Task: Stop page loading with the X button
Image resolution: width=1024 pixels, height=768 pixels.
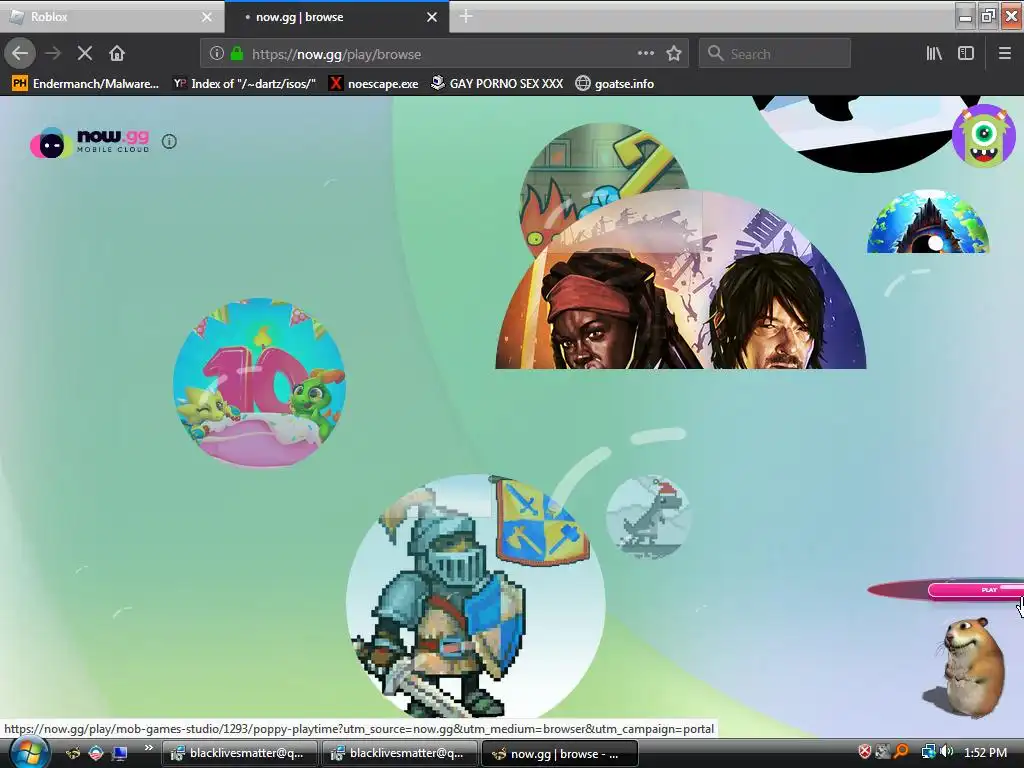Action: coord(85,54)
